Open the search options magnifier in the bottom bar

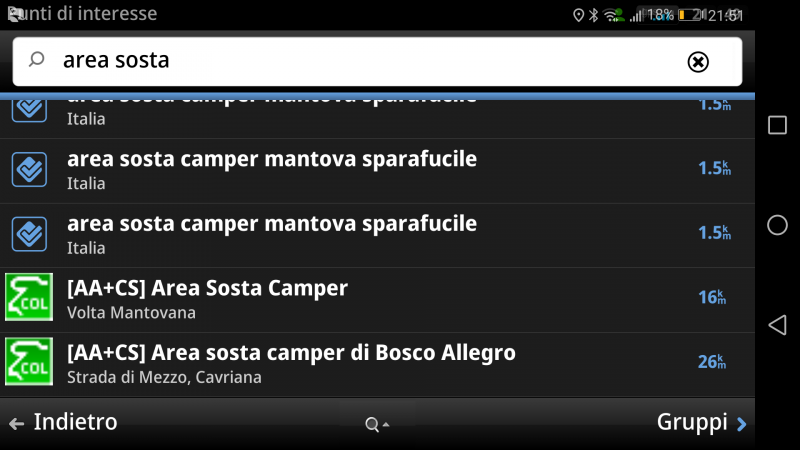[377, 423]
